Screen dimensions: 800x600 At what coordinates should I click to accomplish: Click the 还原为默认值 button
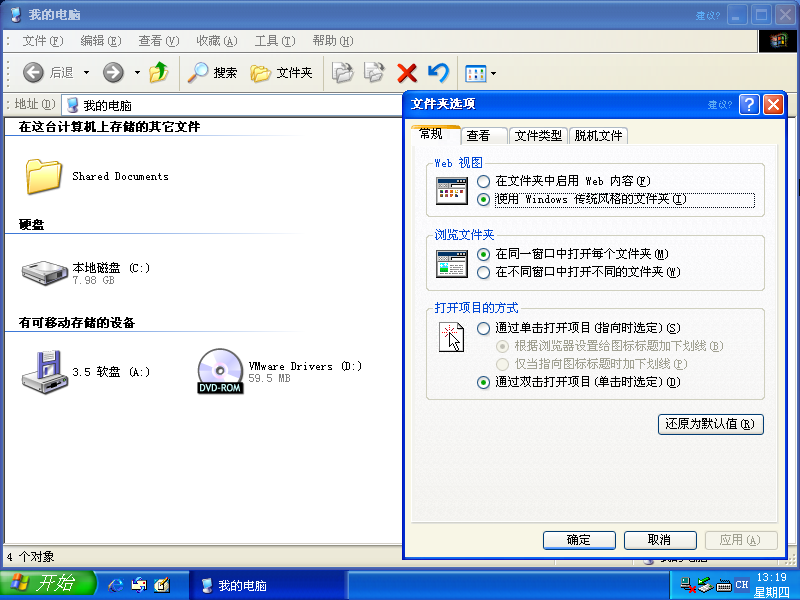pyautogui.click(x=711, y=424)
